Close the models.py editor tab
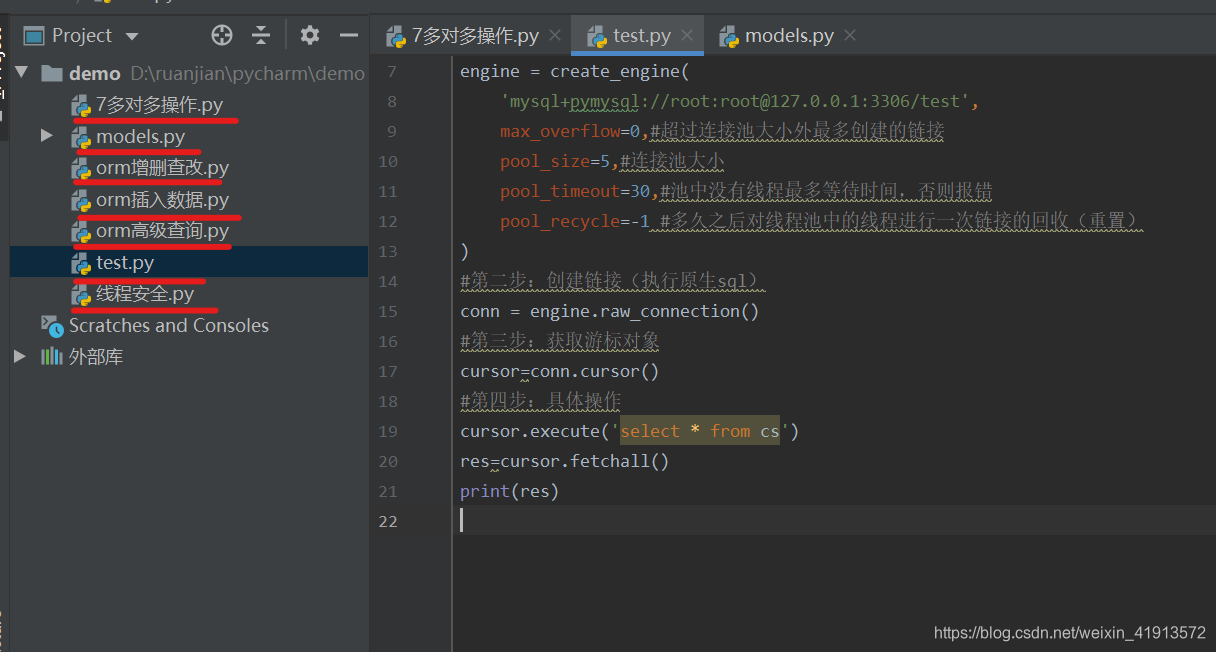The width and height of the screenshot is (1216, 652). point(850,36)
